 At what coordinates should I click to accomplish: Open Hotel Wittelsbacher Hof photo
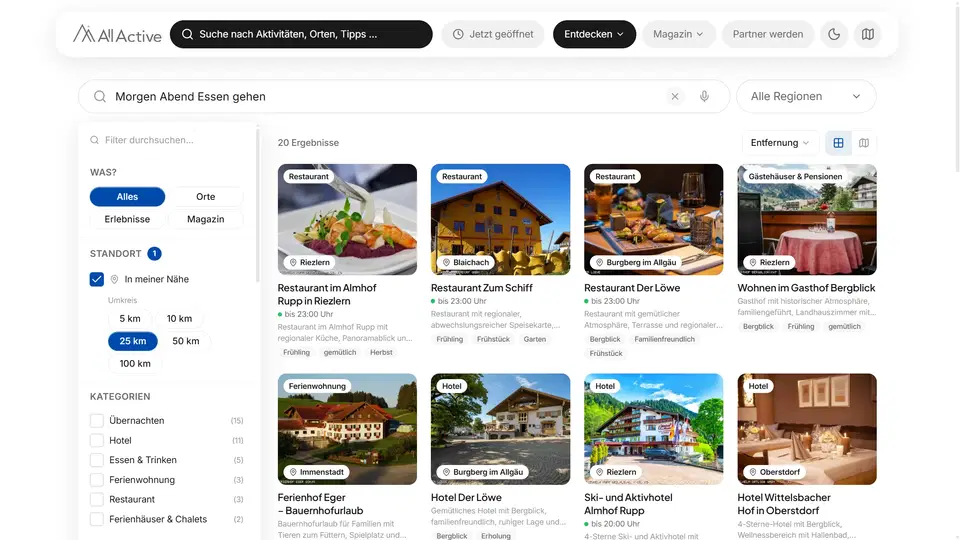click(807, 429)
